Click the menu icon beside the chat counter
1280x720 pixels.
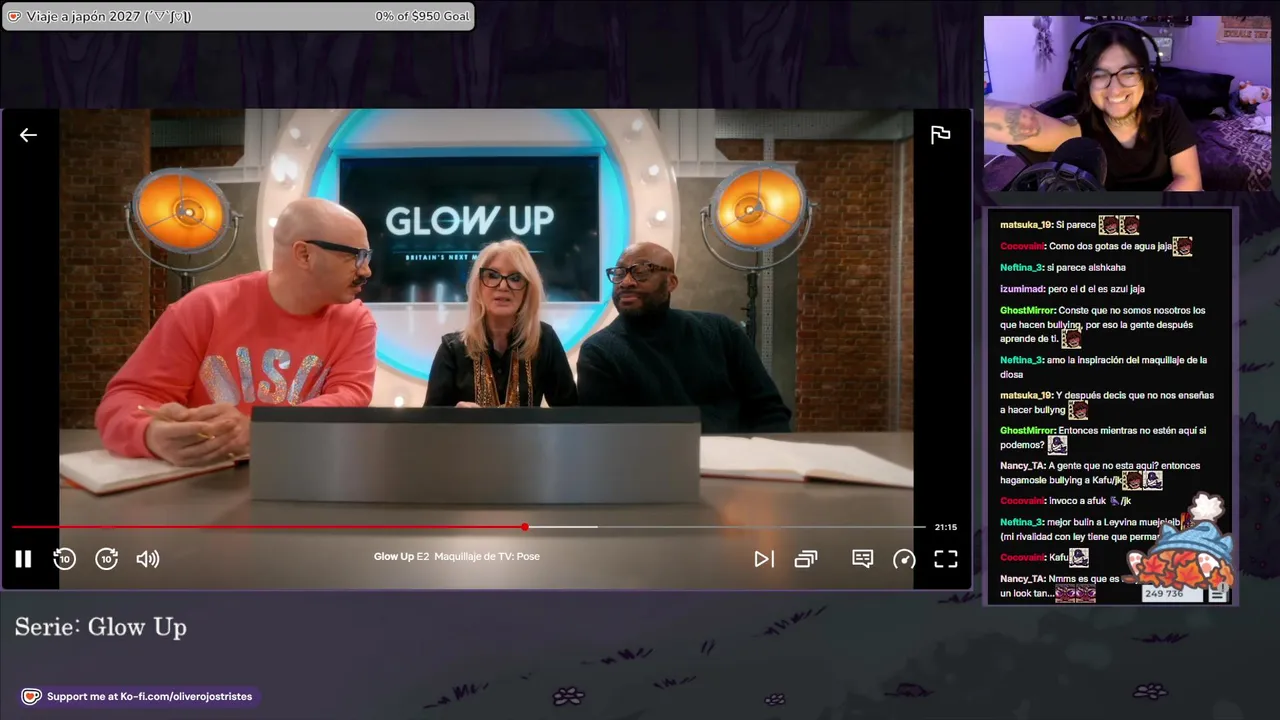click(1217, 594)
